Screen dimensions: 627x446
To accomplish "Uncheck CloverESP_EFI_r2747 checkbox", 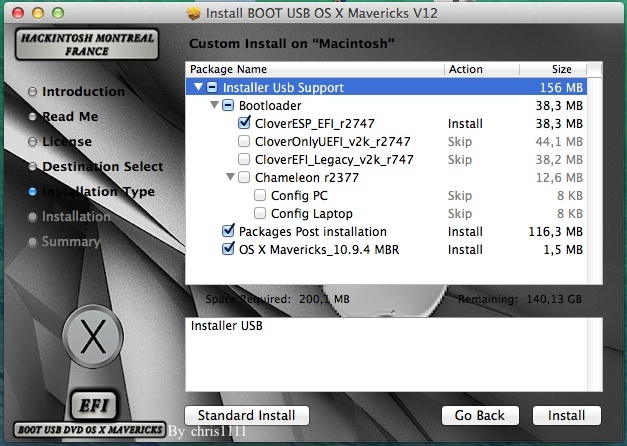I will pyautogui.click(x=244, y=122).
